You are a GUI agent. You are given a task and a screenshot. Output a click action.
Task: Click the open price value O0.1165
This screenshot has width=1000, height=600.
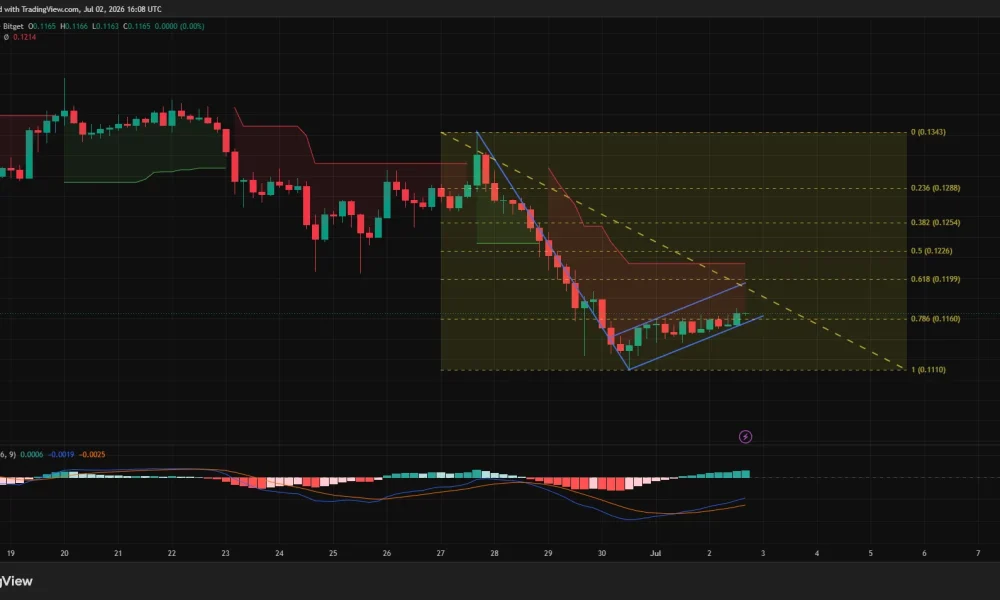[x=42, y=26]
